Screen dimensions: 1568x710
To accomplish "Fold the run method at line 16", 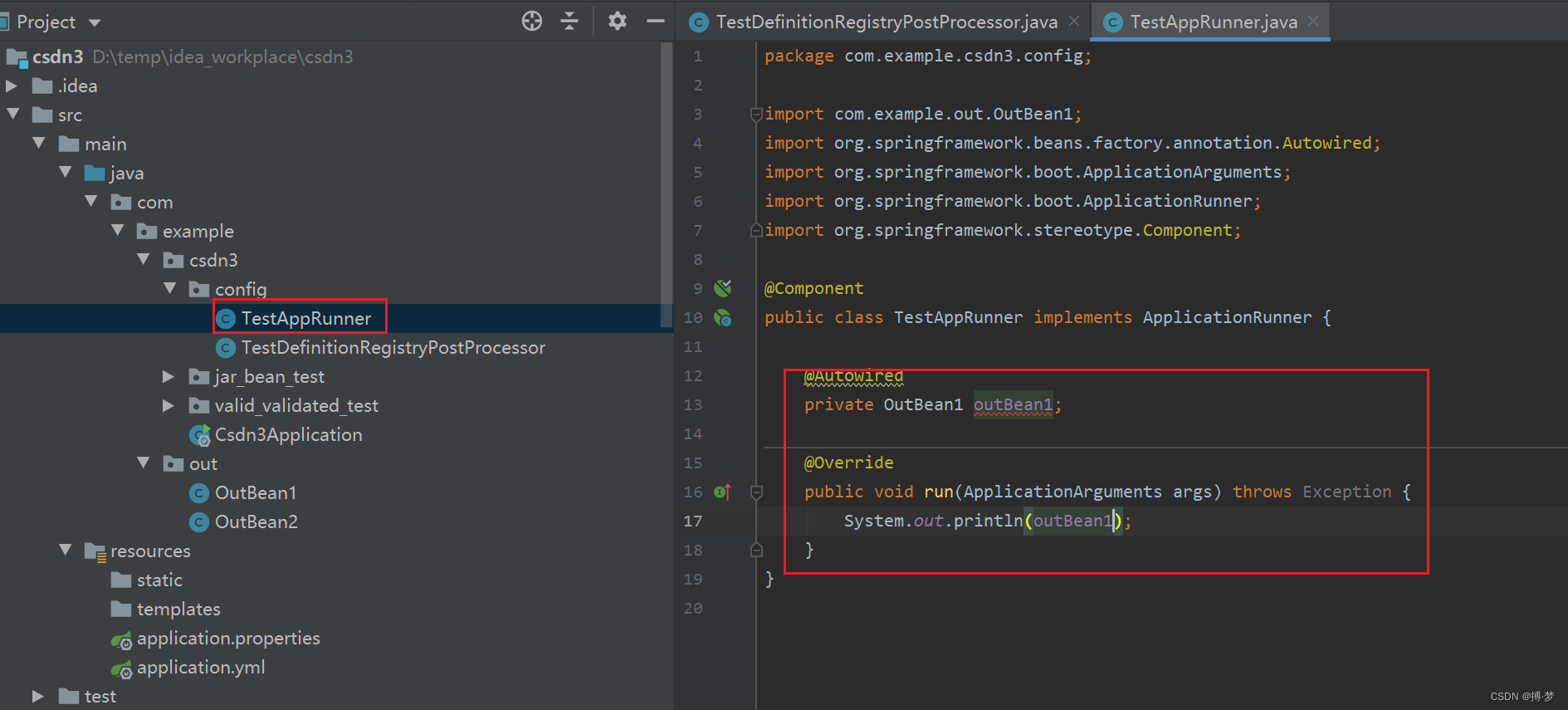I will (x=756, y=492).
